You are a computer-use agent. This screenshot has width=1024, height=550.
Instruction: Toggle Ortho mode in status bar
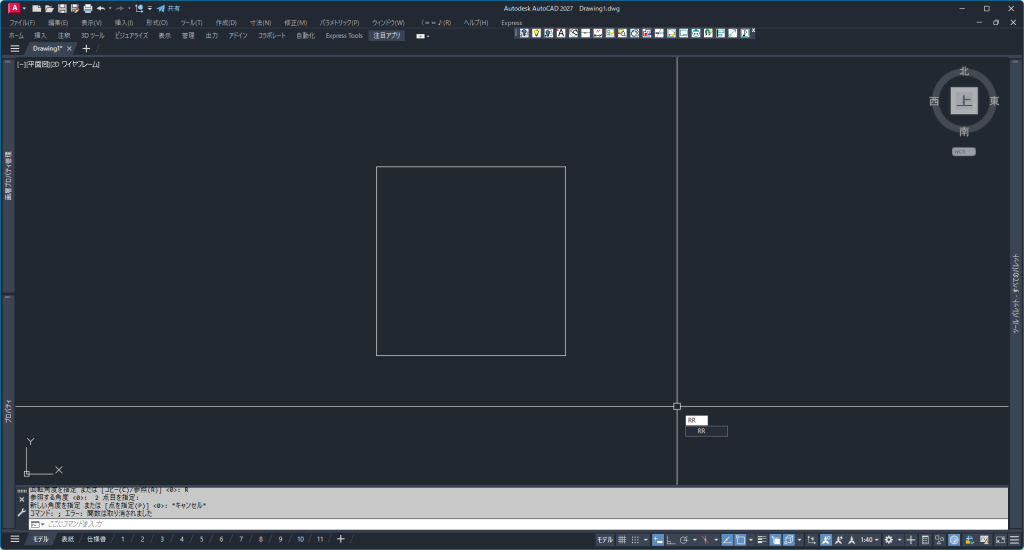[671, 540]
